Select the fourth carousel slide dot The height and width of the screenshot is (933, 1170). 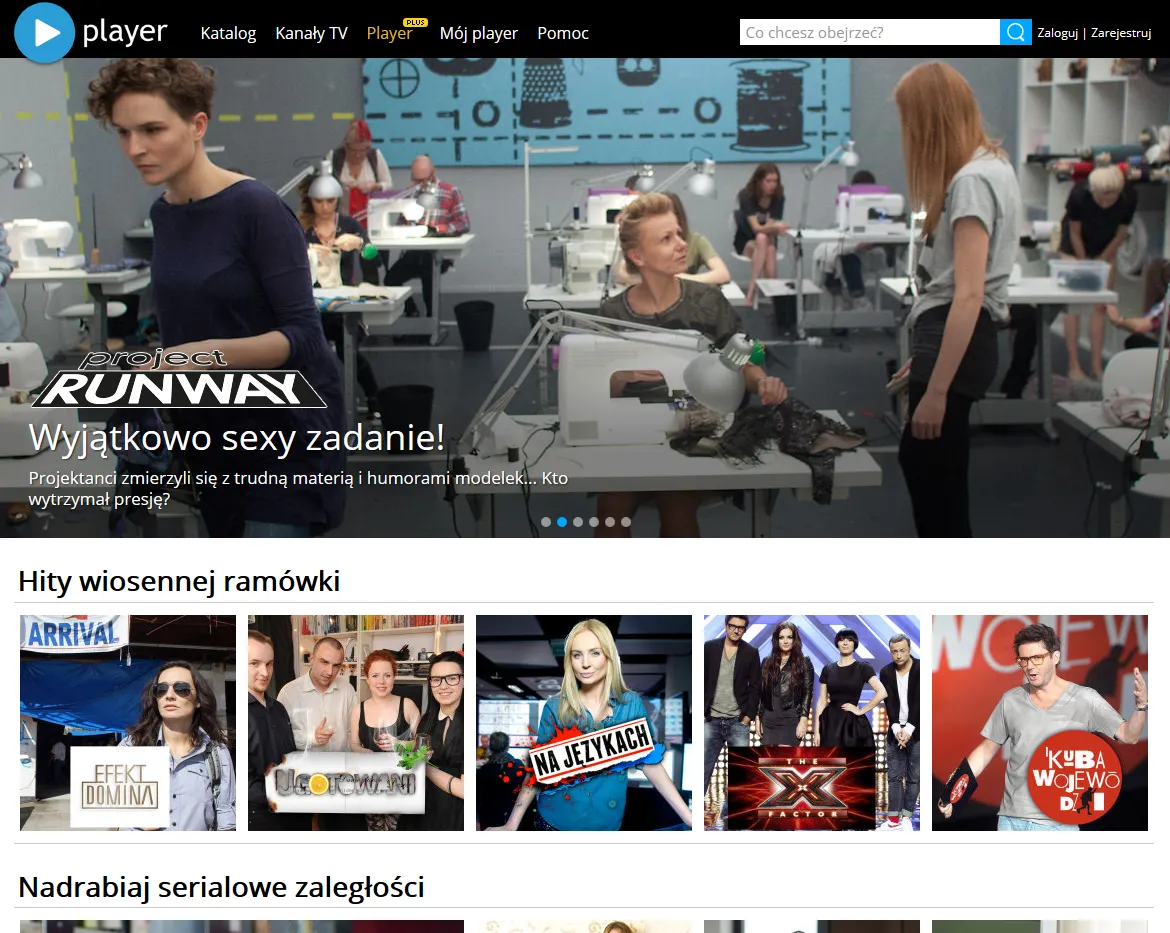(594, 522)
